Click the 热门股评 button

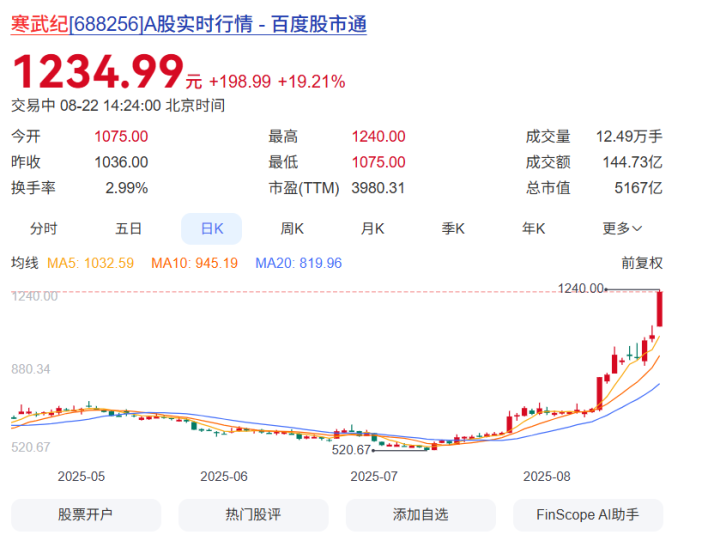click(x=253, y=515)
